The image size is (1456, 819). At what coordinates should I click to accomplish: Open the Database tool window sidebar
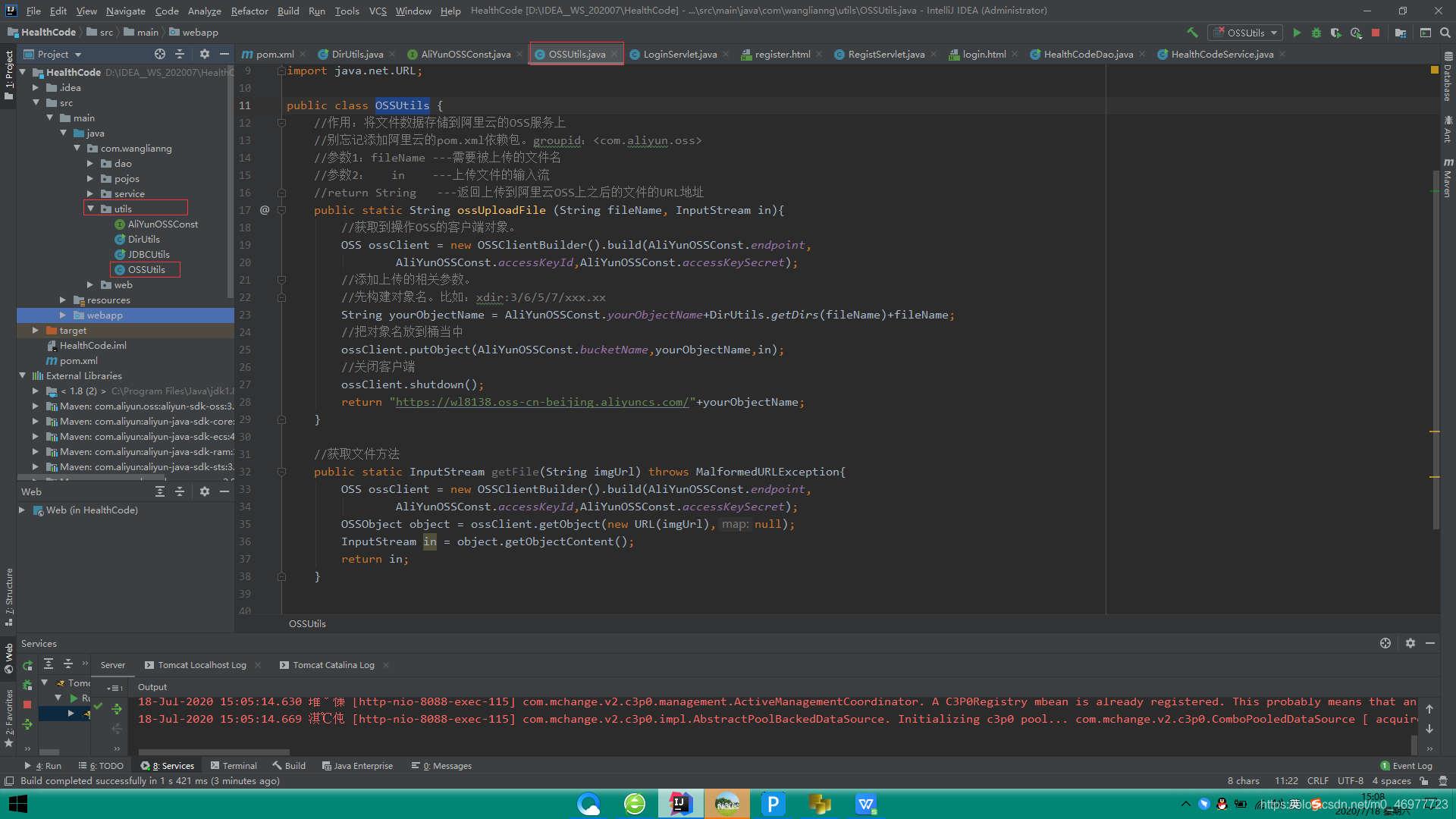pos(1448,77)
